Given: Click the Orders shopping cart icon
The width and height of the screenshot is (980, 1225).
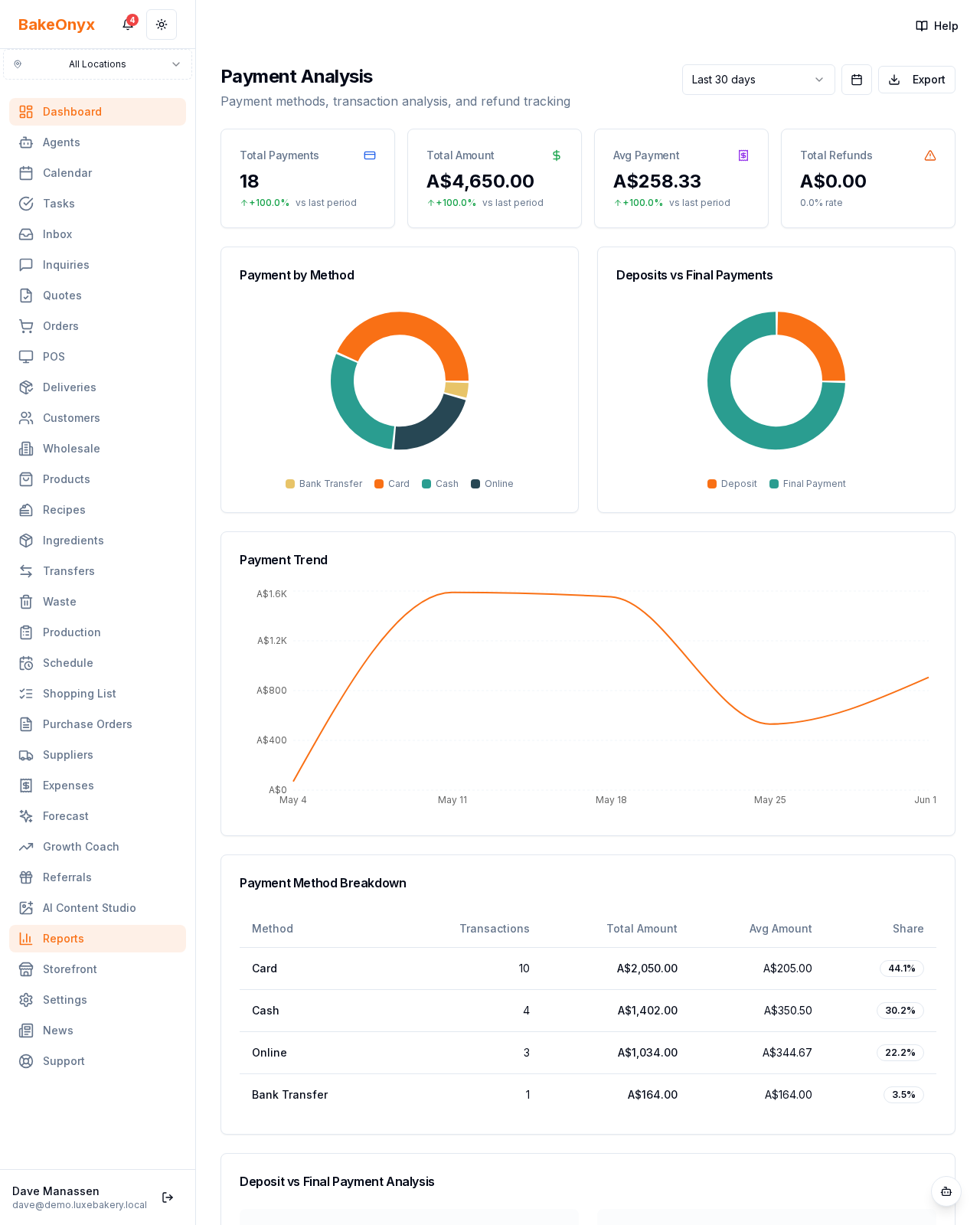Looking at the screenshot, I should click(26, 326).
